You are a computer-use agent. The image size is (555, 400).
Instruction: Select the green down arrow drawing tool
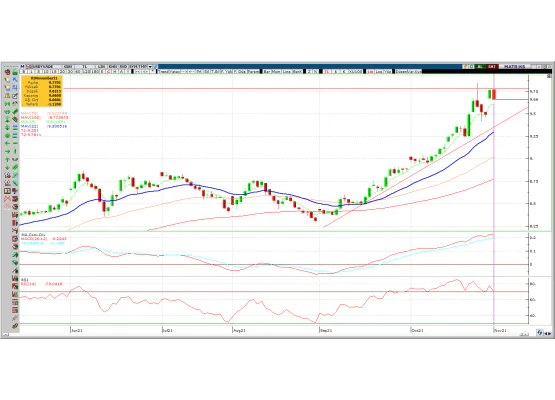coord(7,167)
